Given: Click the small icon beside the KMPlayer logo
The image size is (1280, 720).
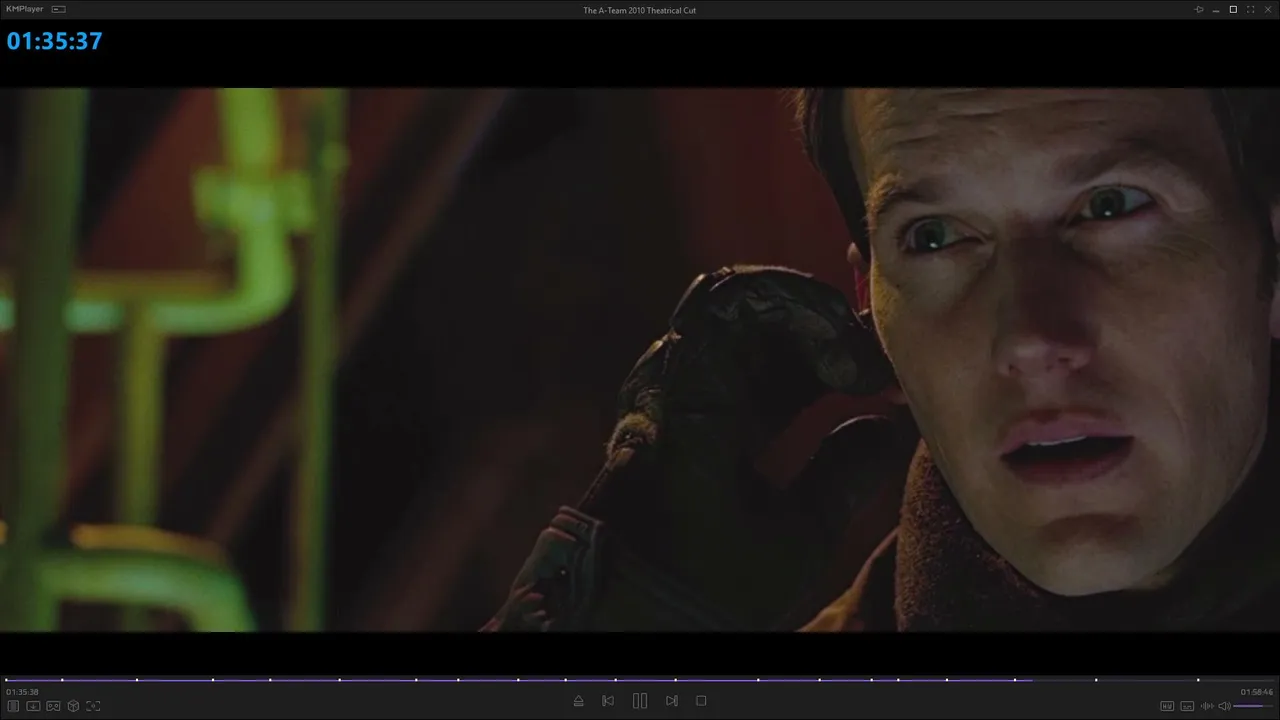Looking at the screenshot, I should pos(58,9).
